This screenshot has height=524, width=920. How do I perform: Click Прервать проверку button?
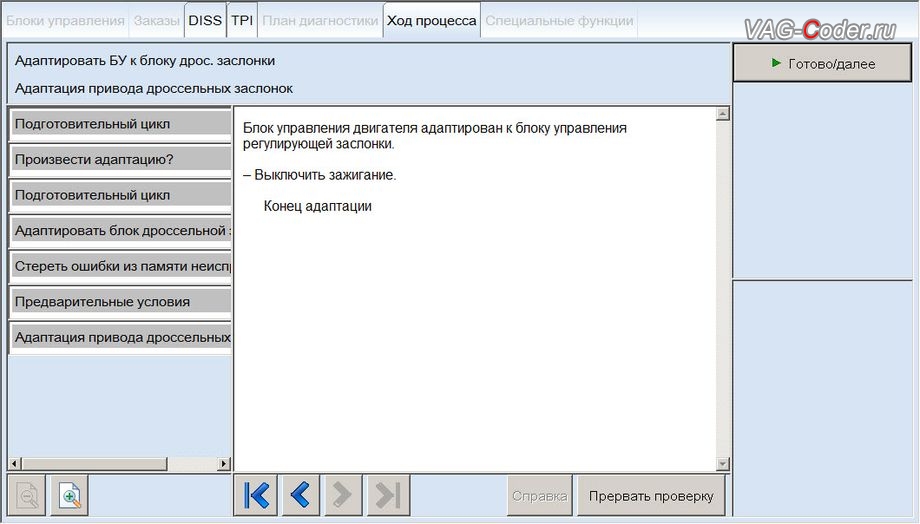(651, 496)
